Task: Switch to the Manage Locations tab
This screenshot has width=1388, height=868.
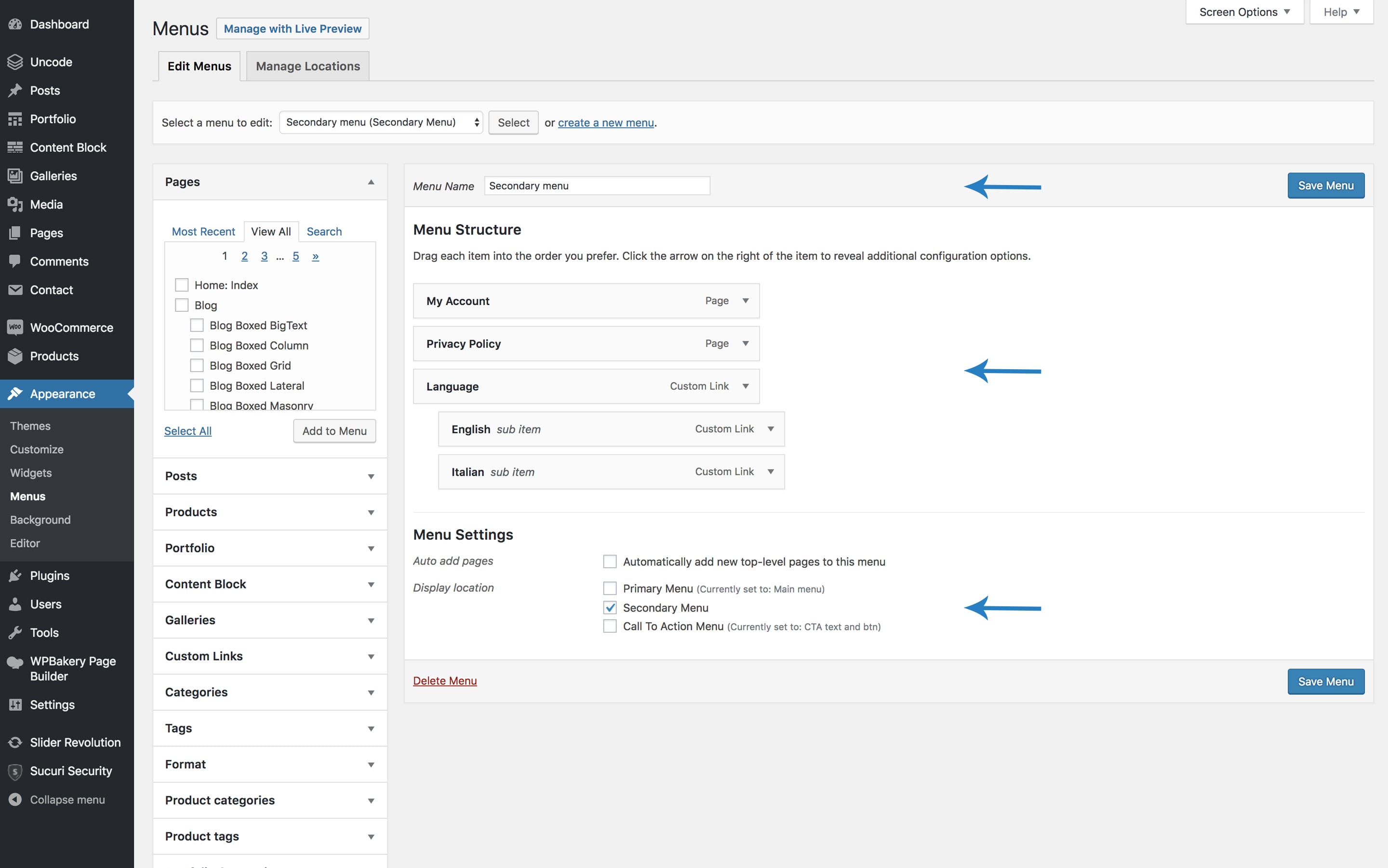Action: click(307, 66)
